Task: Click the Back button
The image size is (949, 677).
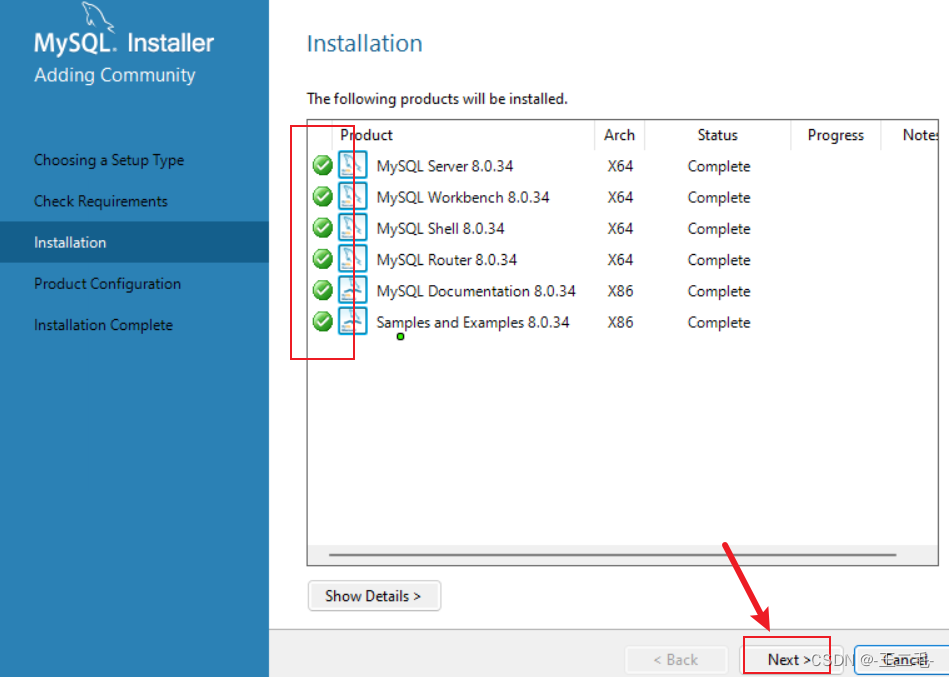Action: pyautogui.click(x=676, y=659)
